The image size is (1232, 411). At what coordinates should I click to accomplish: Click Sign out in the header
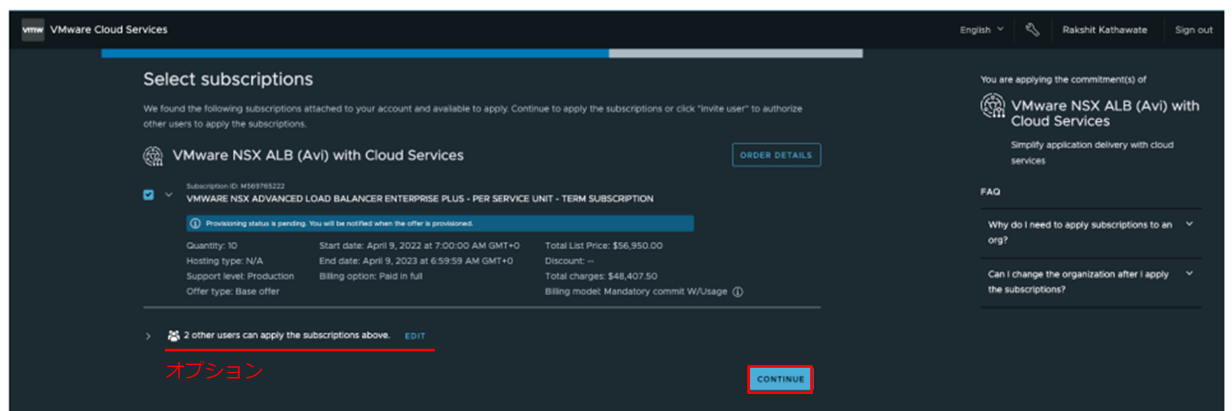(1194, 30)
